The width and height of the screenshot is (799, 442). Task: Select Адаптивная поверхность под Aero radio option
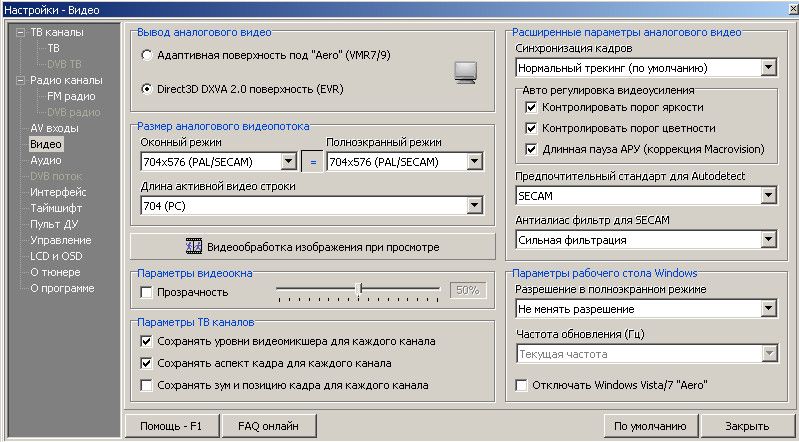point(148,55)
